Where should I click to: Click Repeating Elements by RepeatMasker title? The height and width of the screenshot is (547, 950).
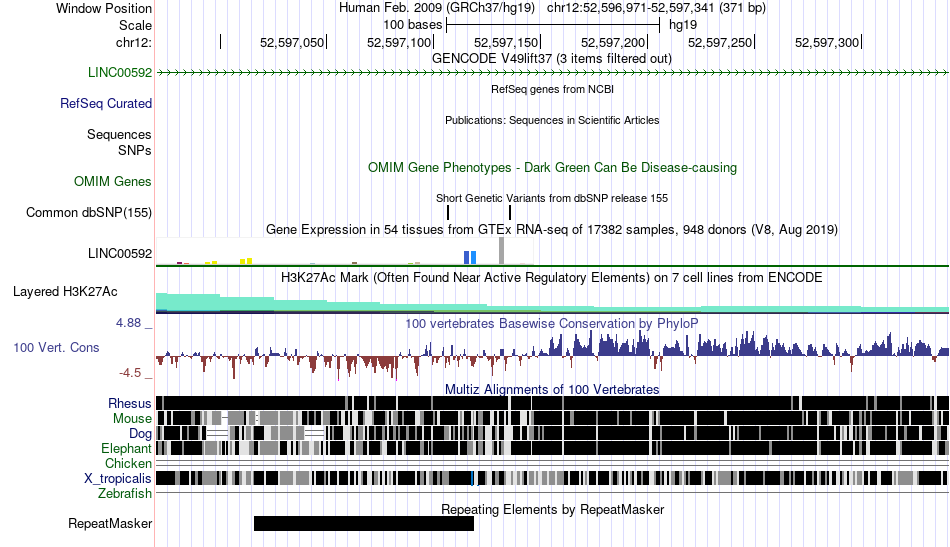click(552, 509)
